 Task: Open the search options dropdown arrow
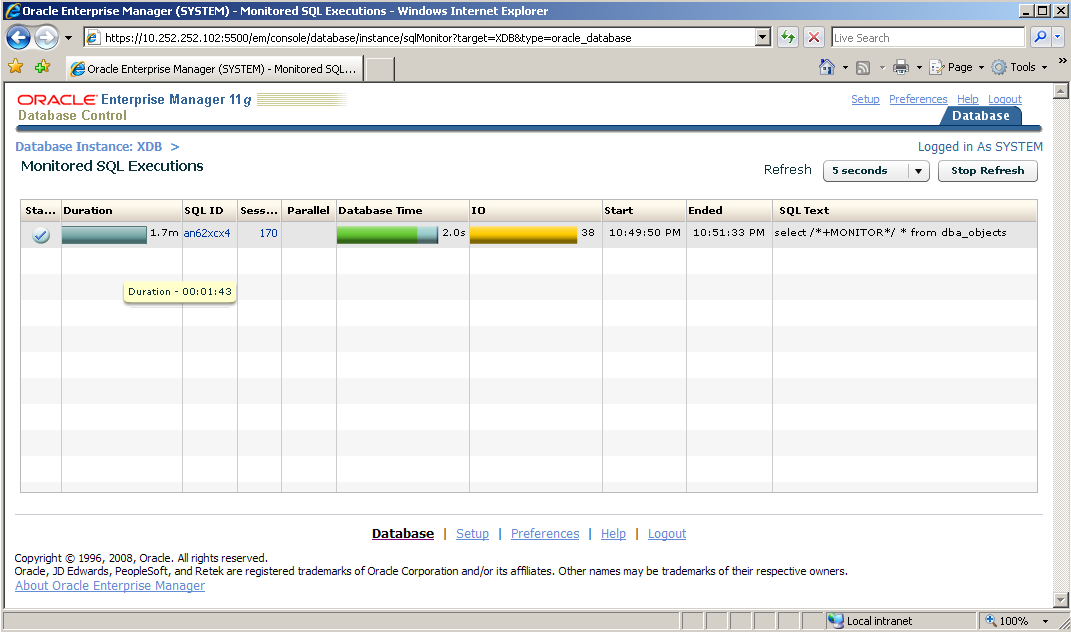(x=1057, y=37)
